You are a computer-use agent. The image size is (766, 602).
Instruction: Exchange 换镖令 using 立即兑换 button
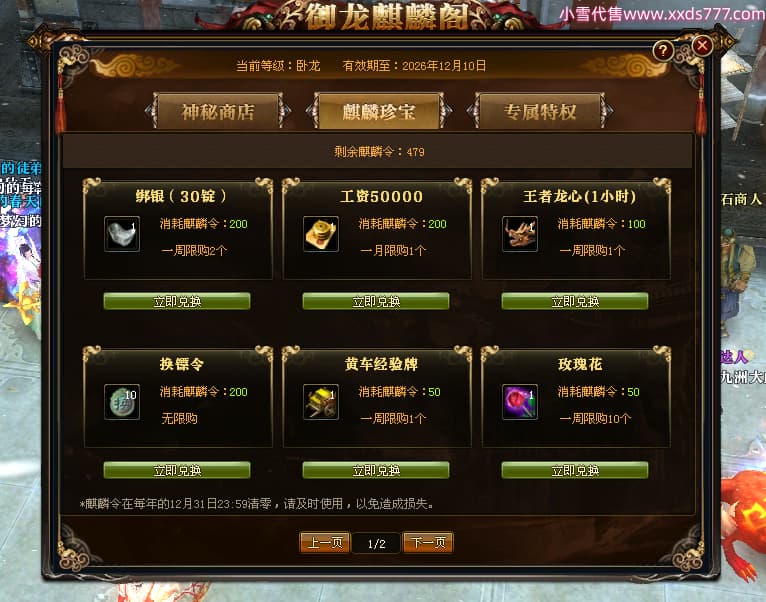pos(177,470)
